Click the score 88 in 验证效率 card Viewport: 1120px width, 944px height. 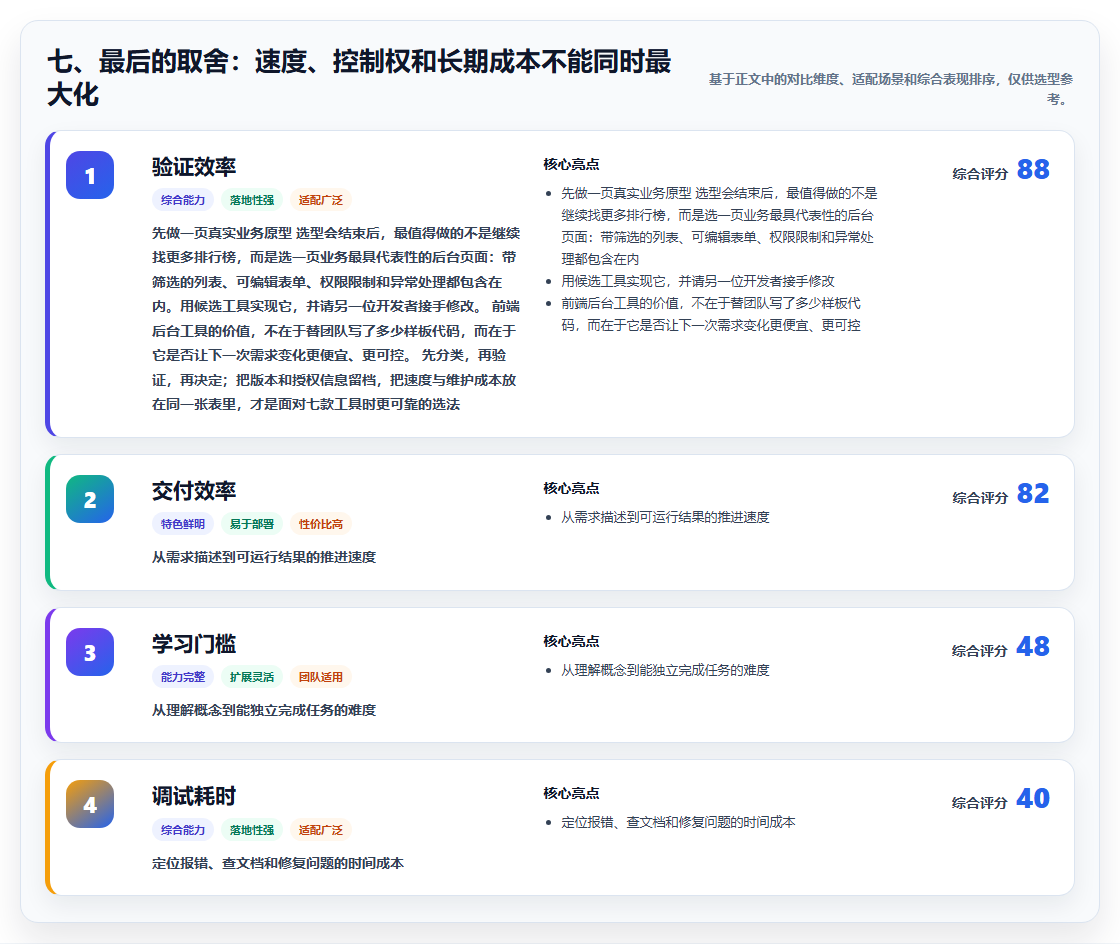pos(1033,169)
